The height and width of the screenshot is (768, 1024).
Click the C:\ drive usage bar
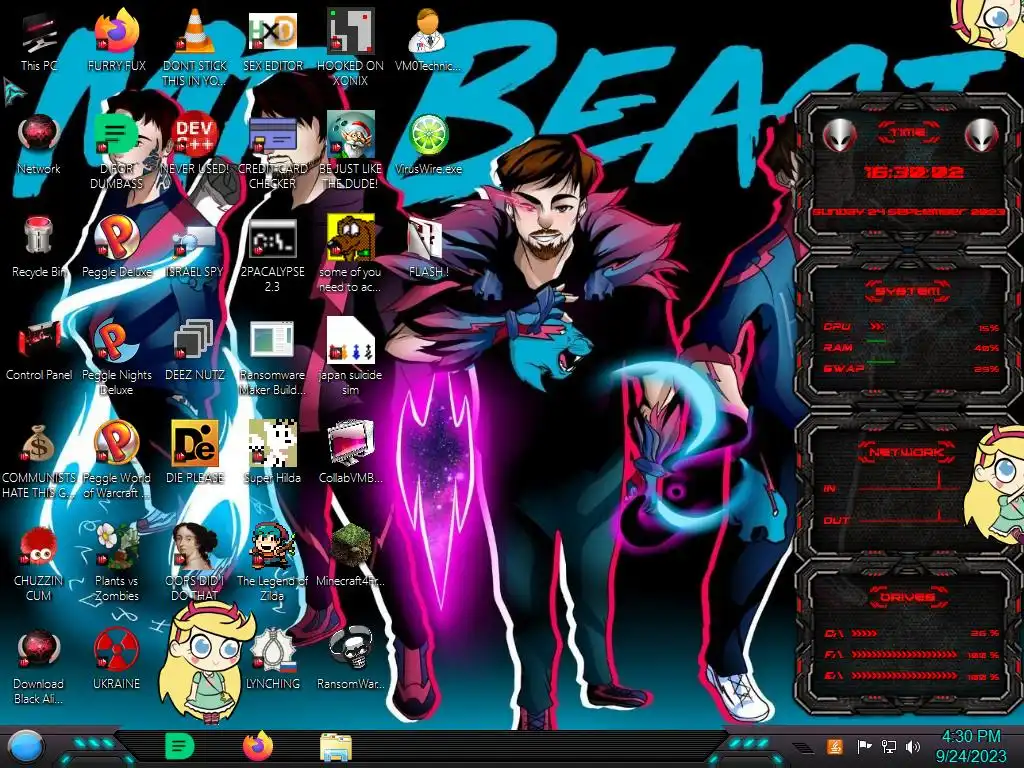point(911,633)
